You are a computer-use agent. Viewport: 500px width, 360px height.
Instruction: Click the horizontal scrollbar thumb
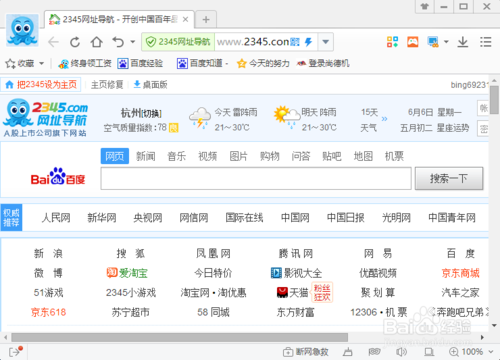179,337
